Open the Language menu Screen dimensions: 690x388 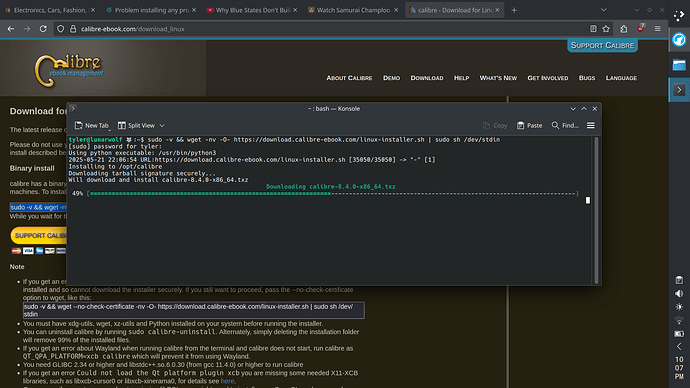coord(621,78)
